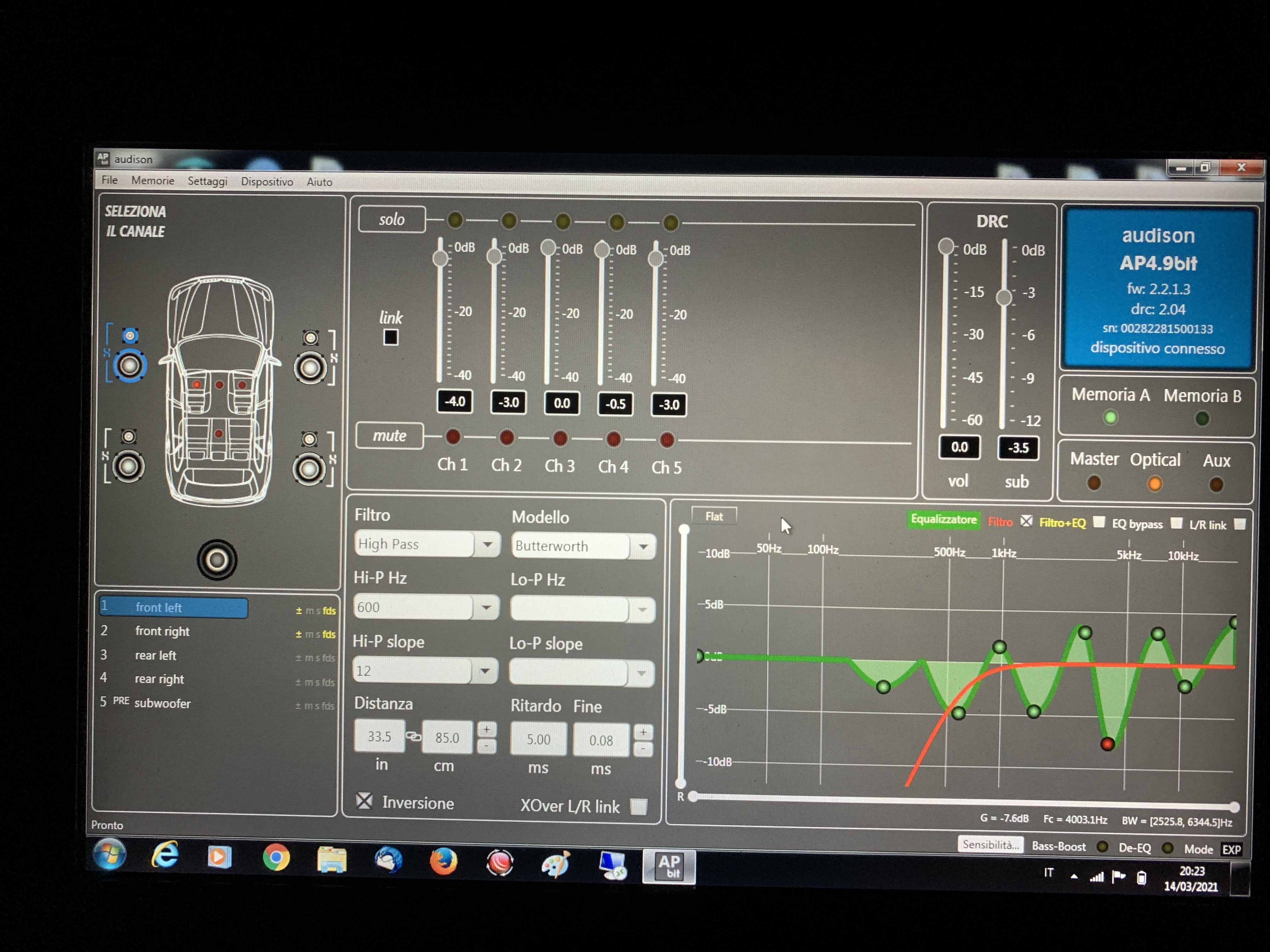Viewport: 1270px width, 952px height.
Task: Increase the Distanza value
Action: tap(486, 729)
